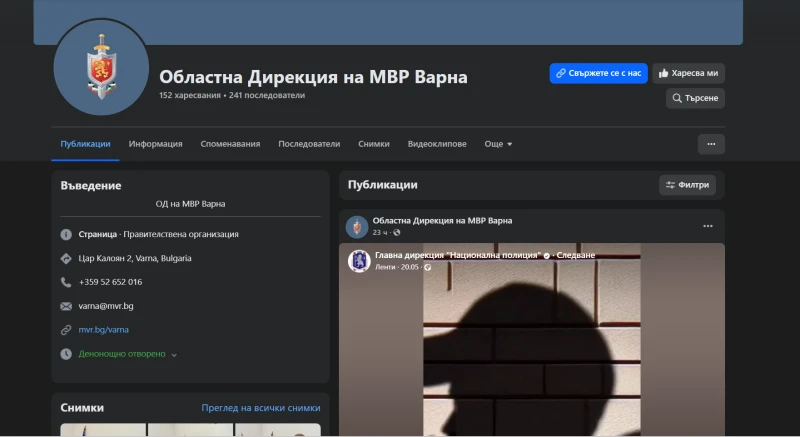
Task: Open the three-dots menu in the tab bar
Action: pyautogui.click(x=711, y=144)
